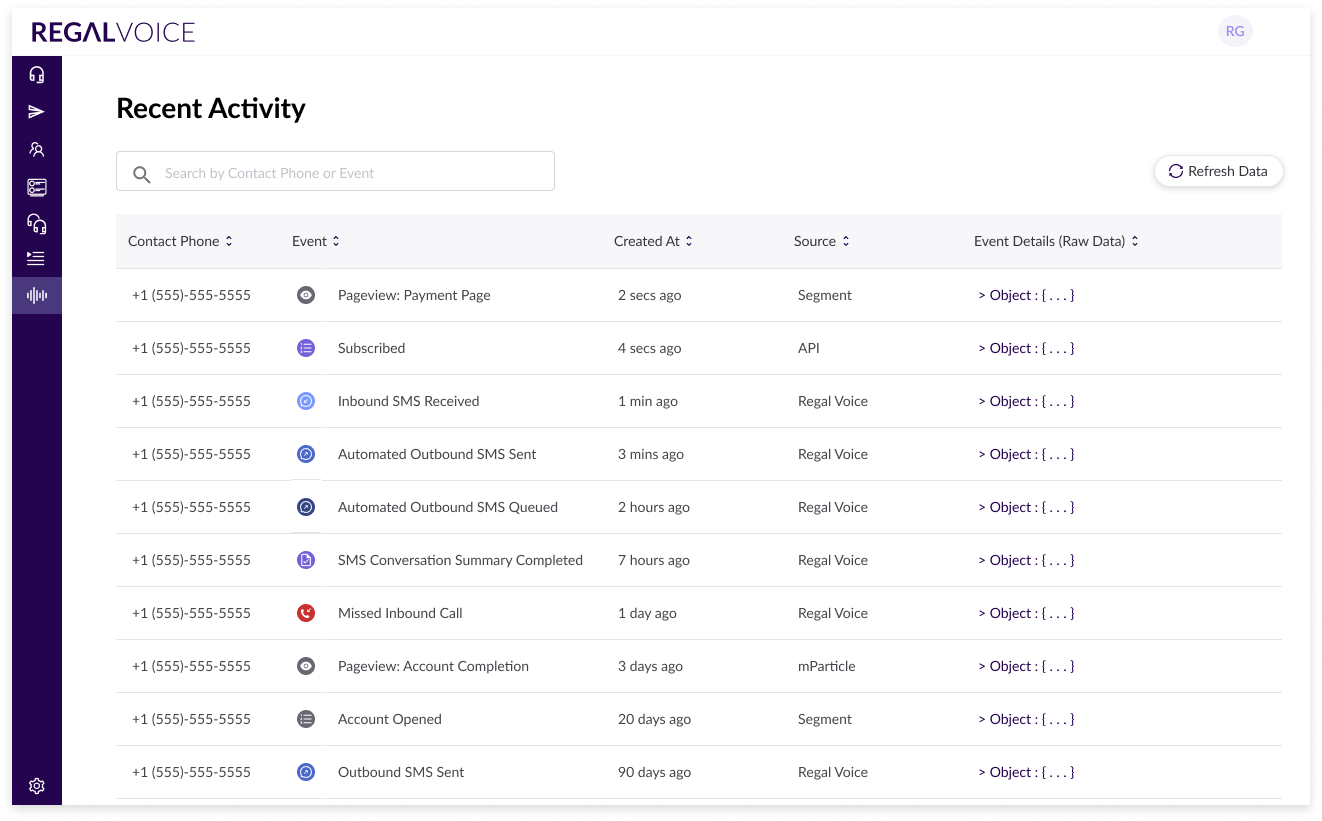
Task: Open settings gear at bottom of sidebar
Action: click(x=37, y=786)
